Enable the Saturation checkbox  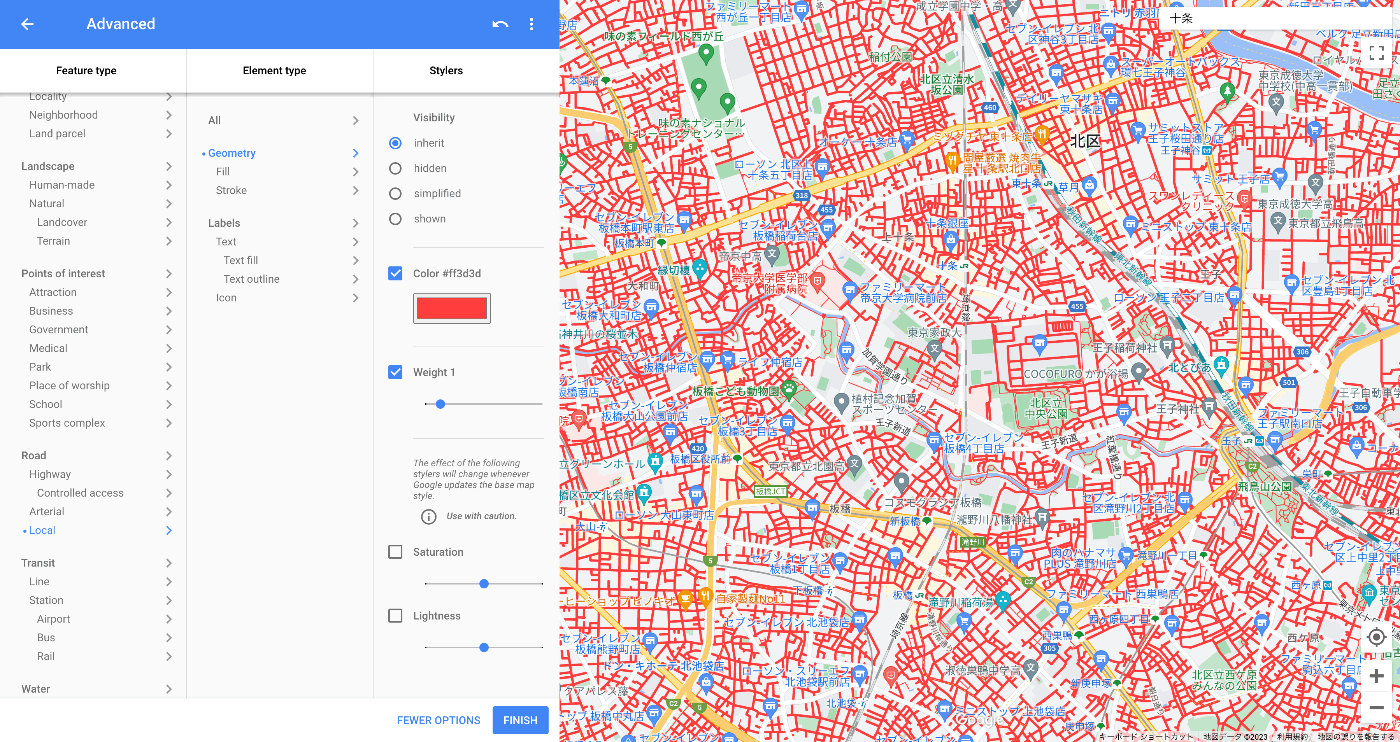coord(396,552)
